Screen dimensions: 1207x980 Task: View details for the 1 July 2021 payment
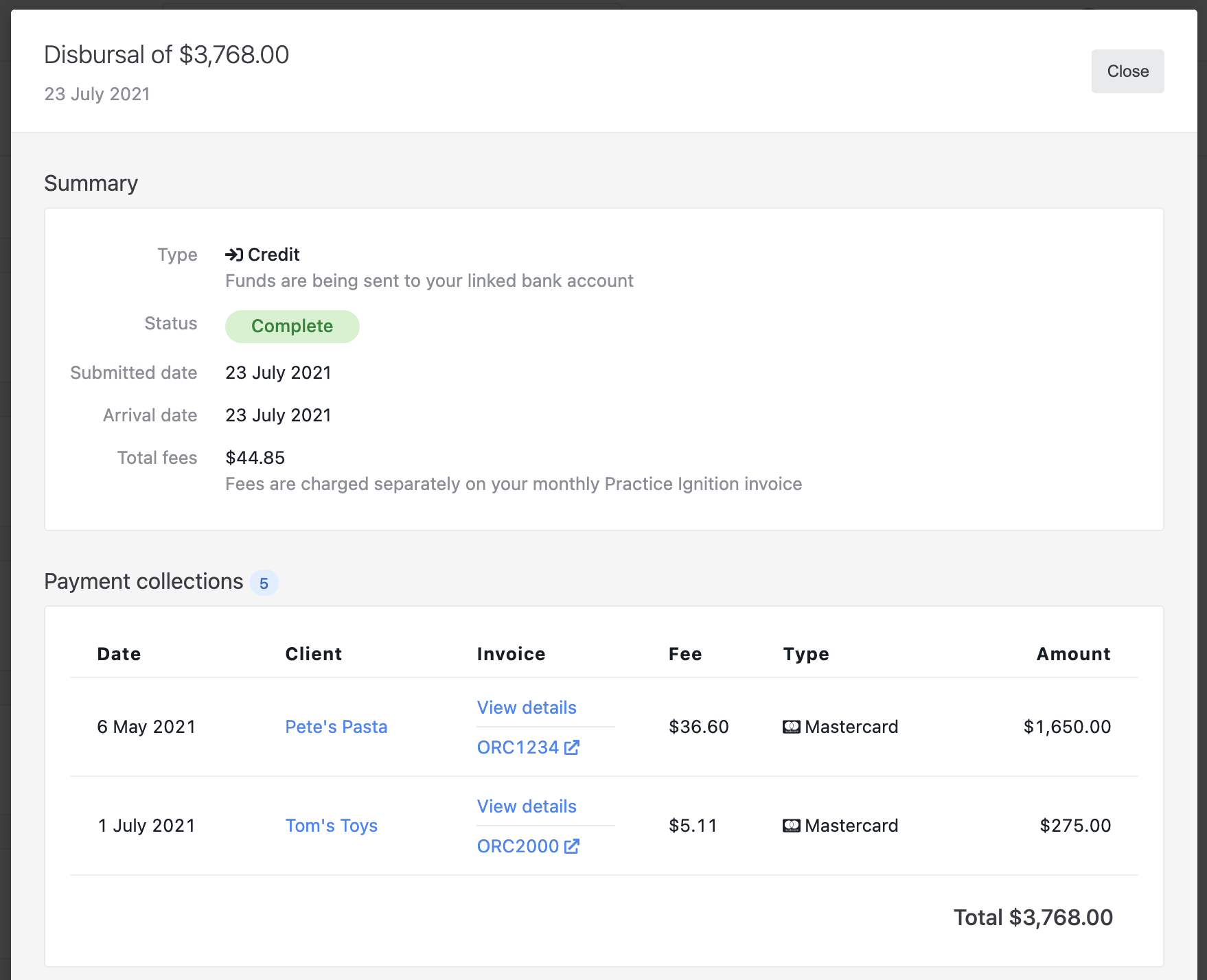[527, 806]
